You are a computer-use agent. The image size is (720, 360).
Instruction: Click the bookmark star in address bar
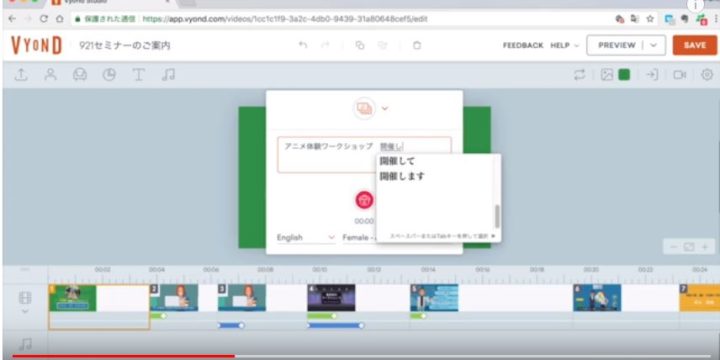[650, 19]
